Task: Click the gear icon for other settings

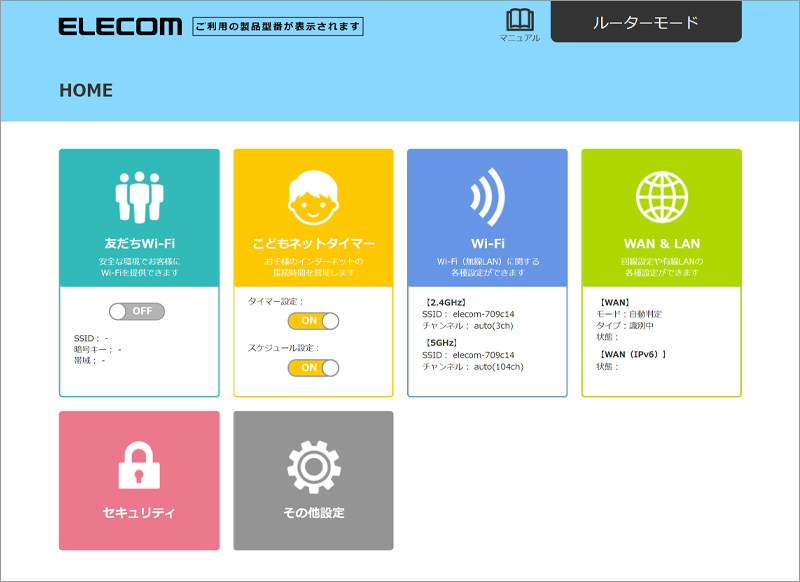Action: [x=313, y=466]
